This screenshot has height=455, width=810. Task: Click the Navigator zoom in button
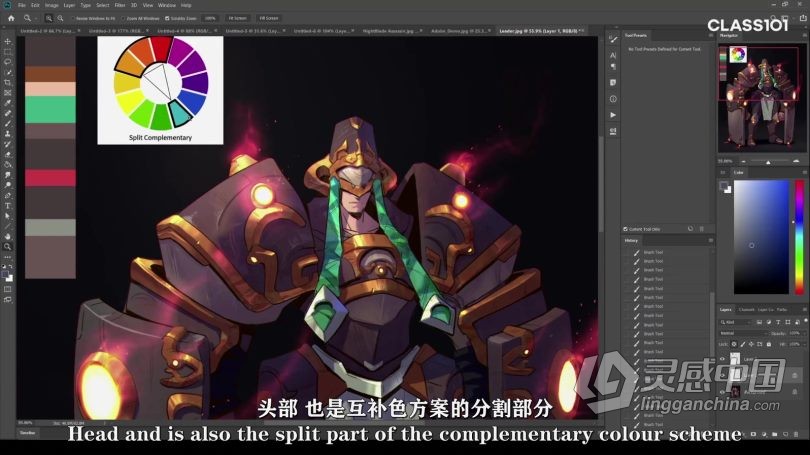point(796,161)
